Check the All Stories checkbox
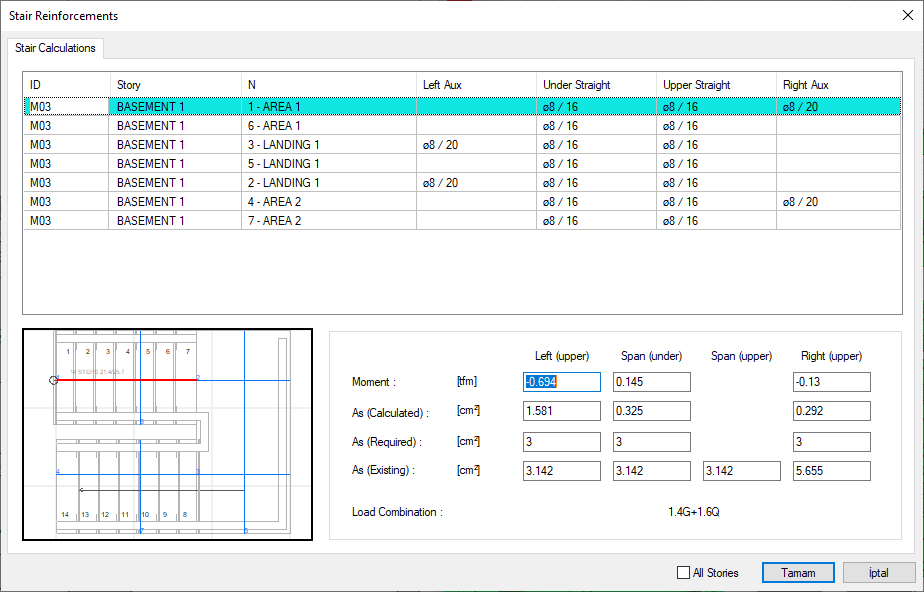The height and width of the screenshot is (592, 924). point(684,573)
